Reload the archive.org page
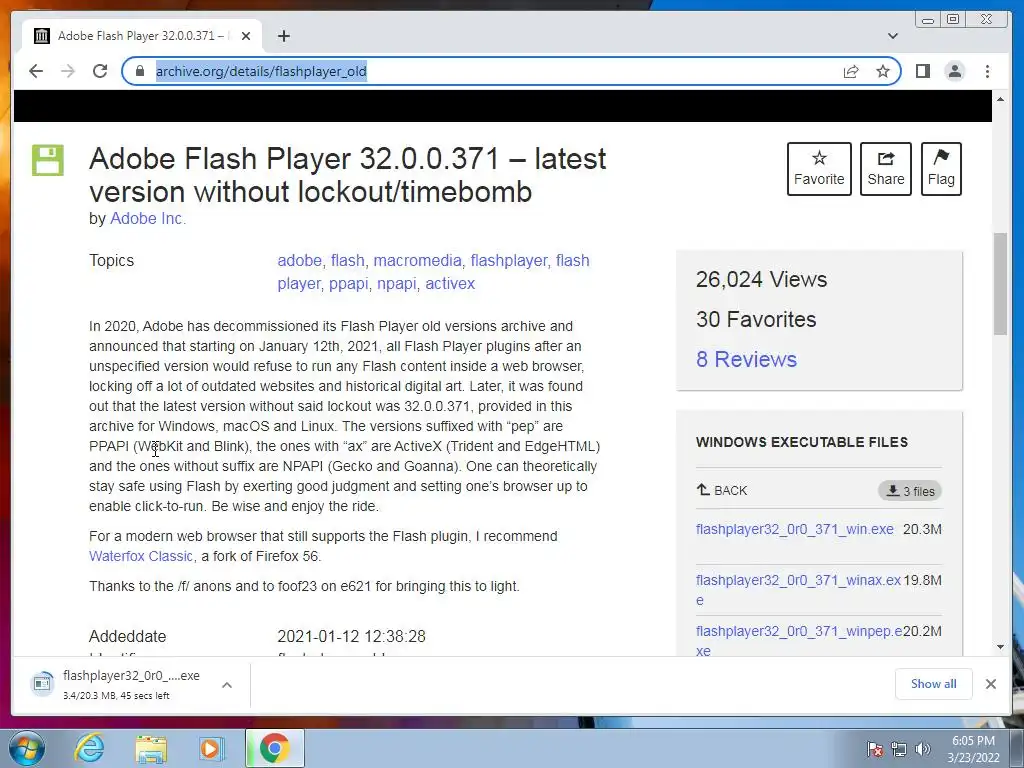This screenshot has height=768, width=1024. click(100, 71)
